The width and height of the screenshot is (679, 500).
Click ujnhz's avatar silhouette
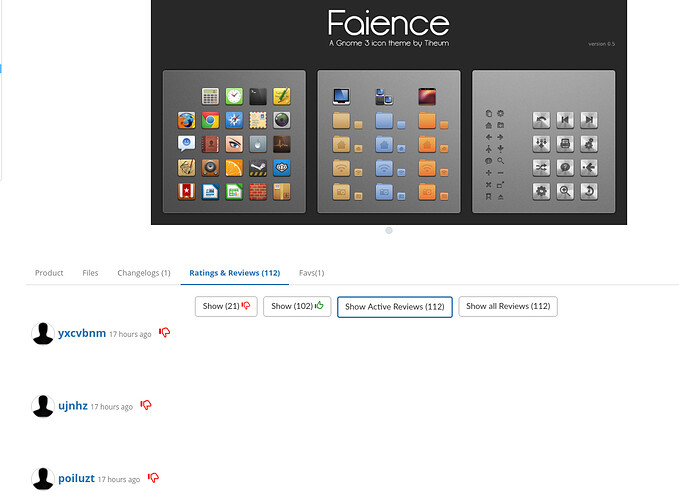43,406
